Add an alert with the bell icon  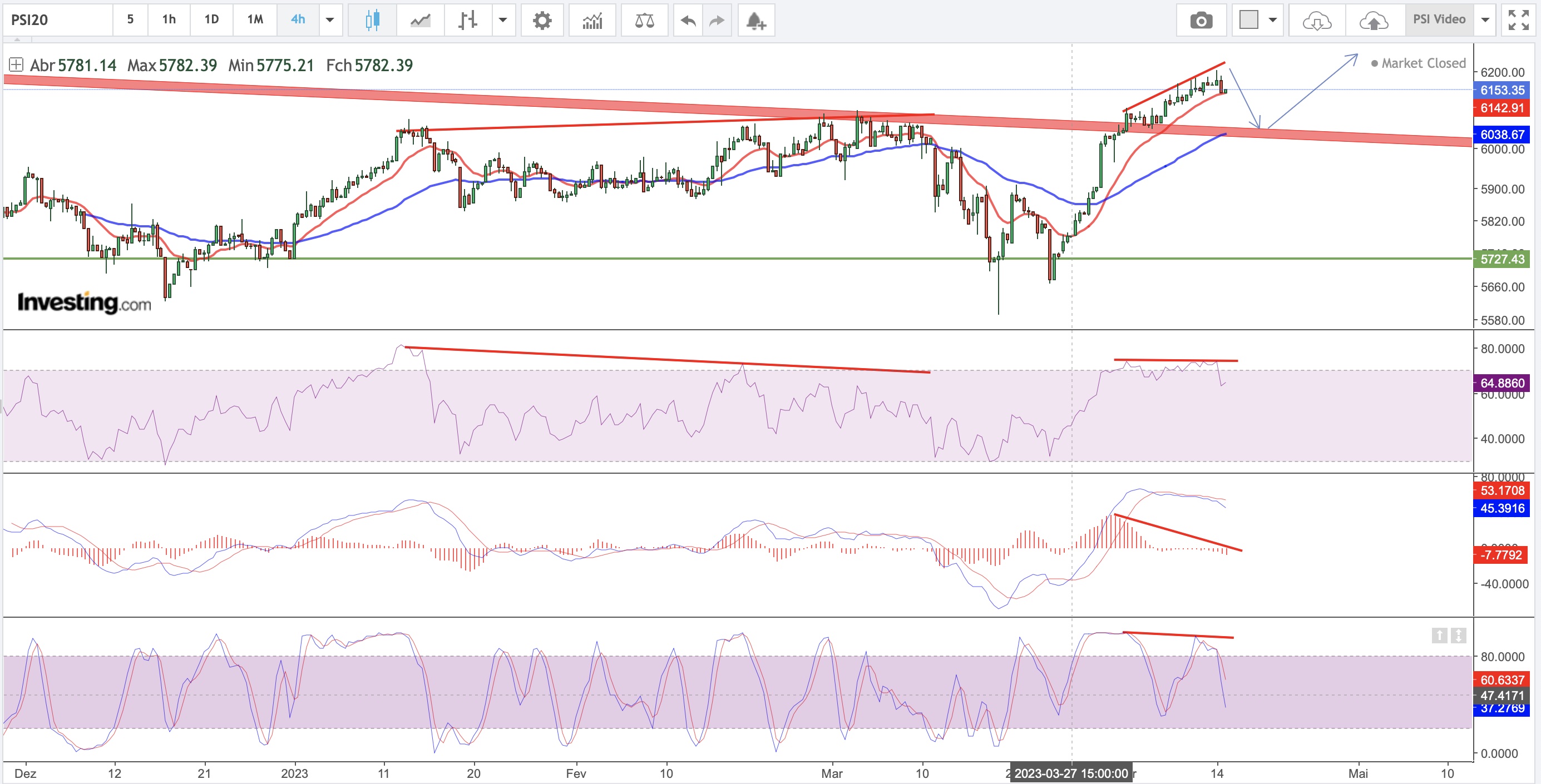click(755, 21)
